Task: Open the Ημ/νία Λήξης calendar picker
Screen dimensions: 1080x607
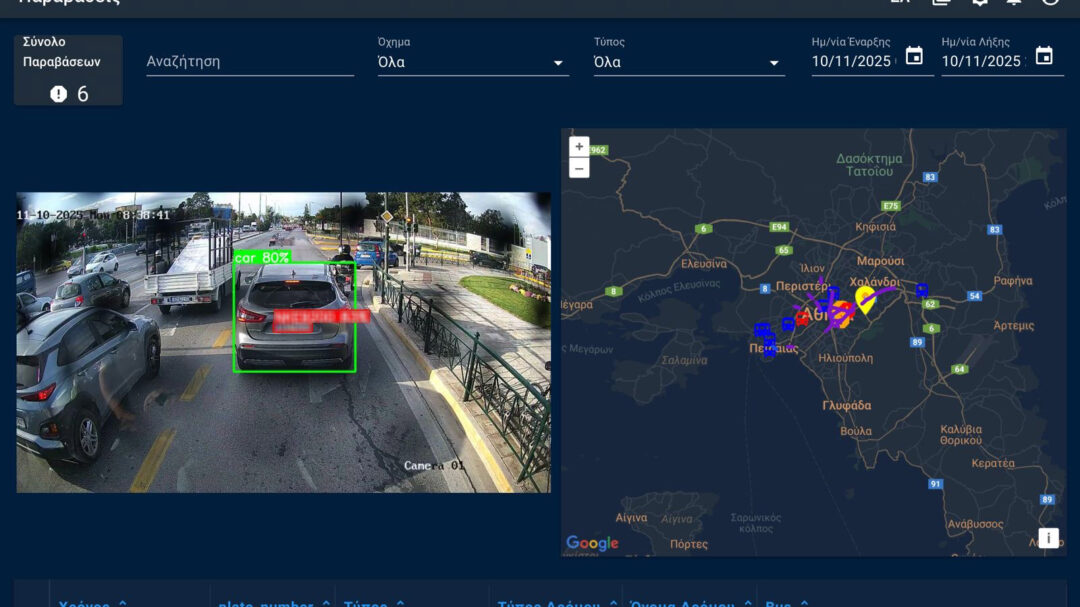Action: (x=1044, y=57)
